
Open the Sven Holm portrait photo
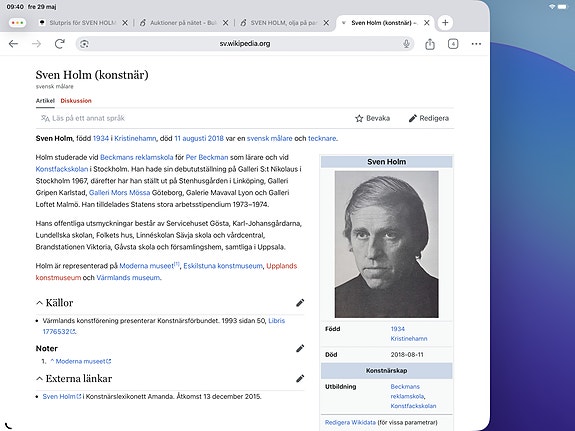point(387,244)
